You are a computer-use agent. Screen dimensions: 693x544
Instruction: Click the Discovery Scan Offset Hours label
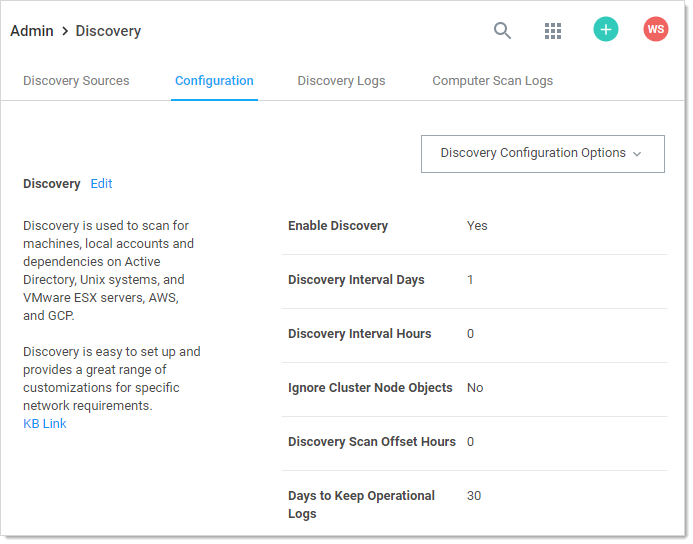pos(371,442)
